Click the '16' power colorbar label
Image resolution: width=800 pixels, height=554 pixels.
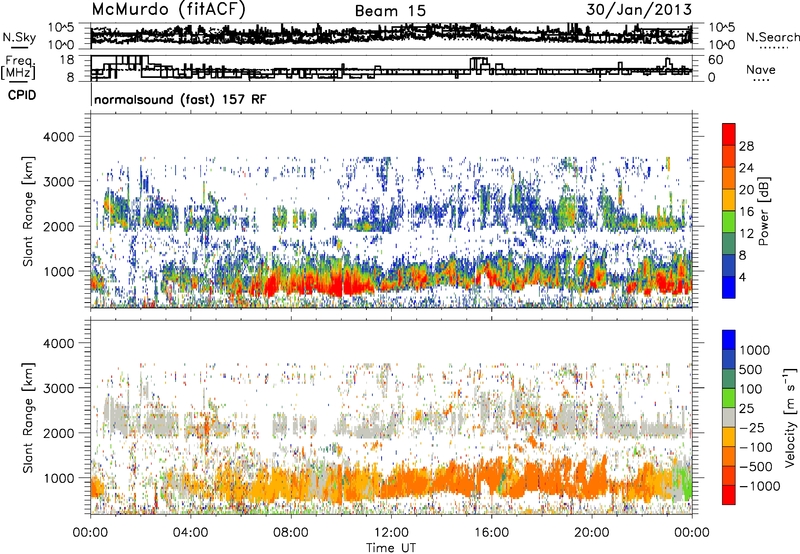coord(746,212)
